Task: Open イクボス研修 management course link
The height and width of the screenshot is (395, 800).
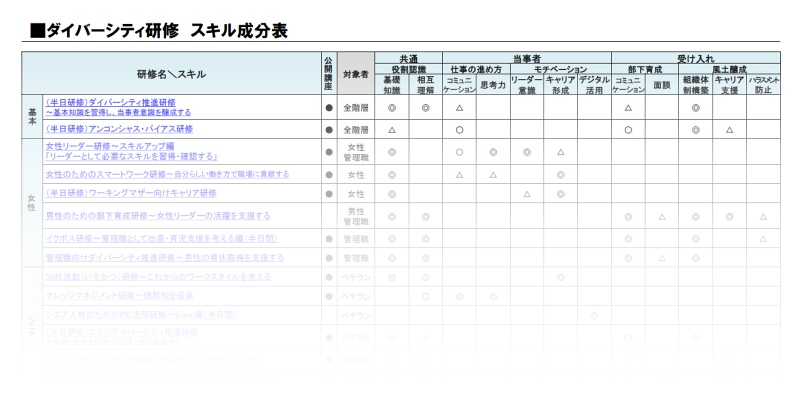Action: (162, 238)
